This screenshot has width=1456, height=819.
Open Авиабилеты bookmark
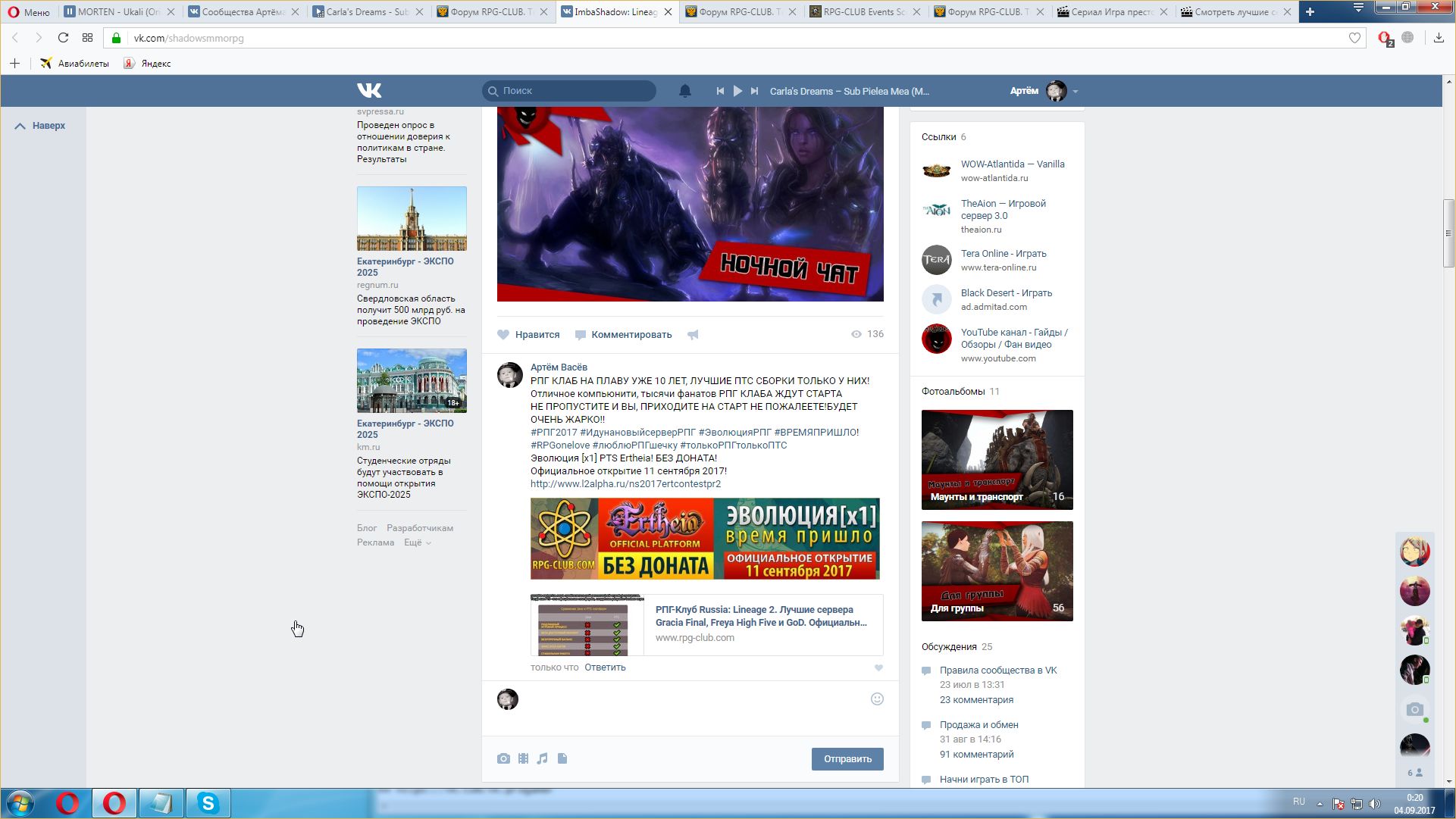point(74,64)
